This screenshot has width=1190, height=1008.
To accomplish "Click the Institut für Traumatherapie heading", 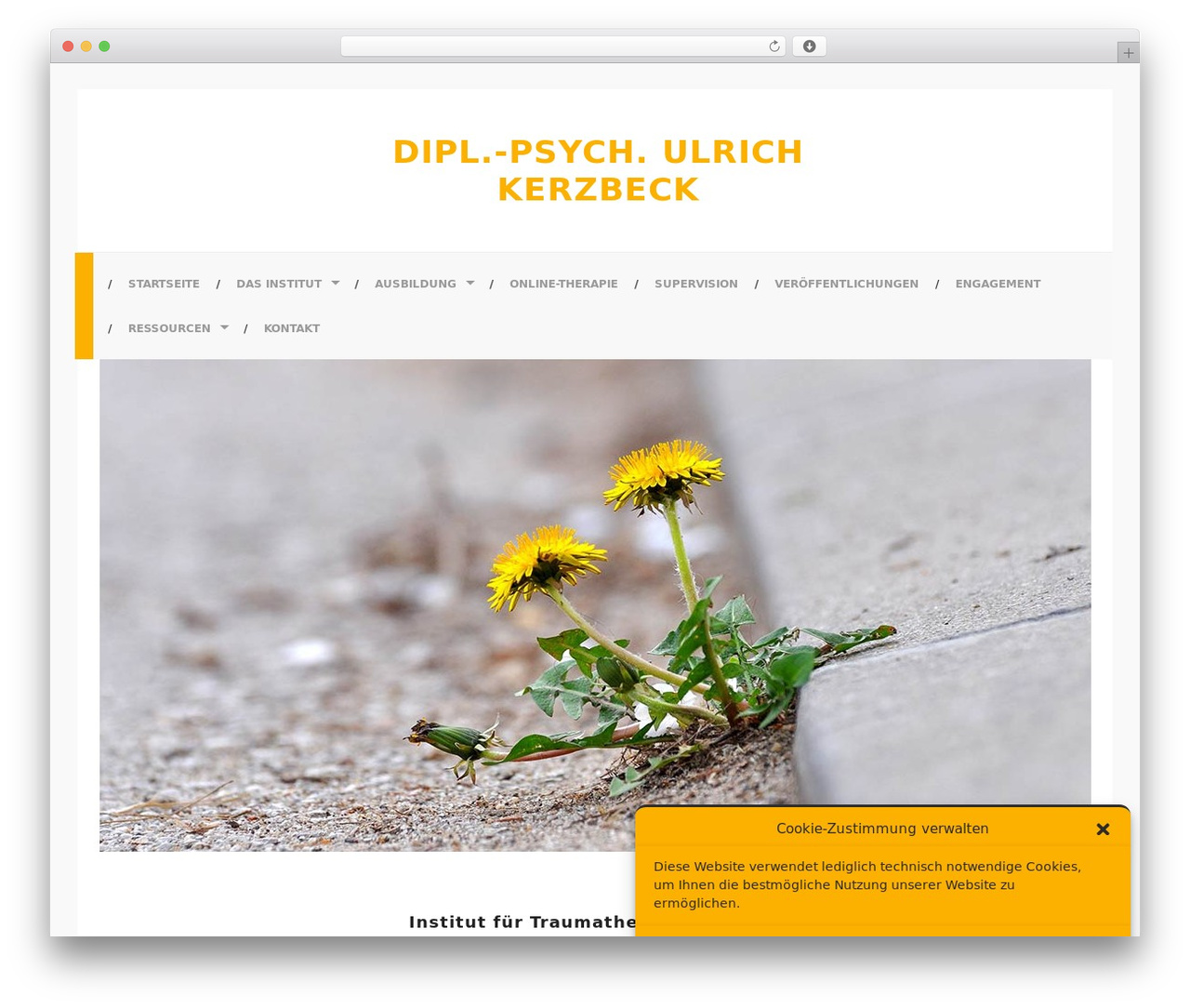I will (522, 922).
